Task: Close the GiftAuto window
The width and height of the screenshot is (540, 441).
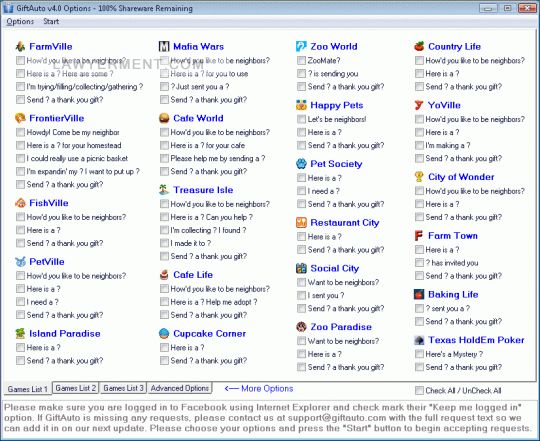Action: (527, 8)
